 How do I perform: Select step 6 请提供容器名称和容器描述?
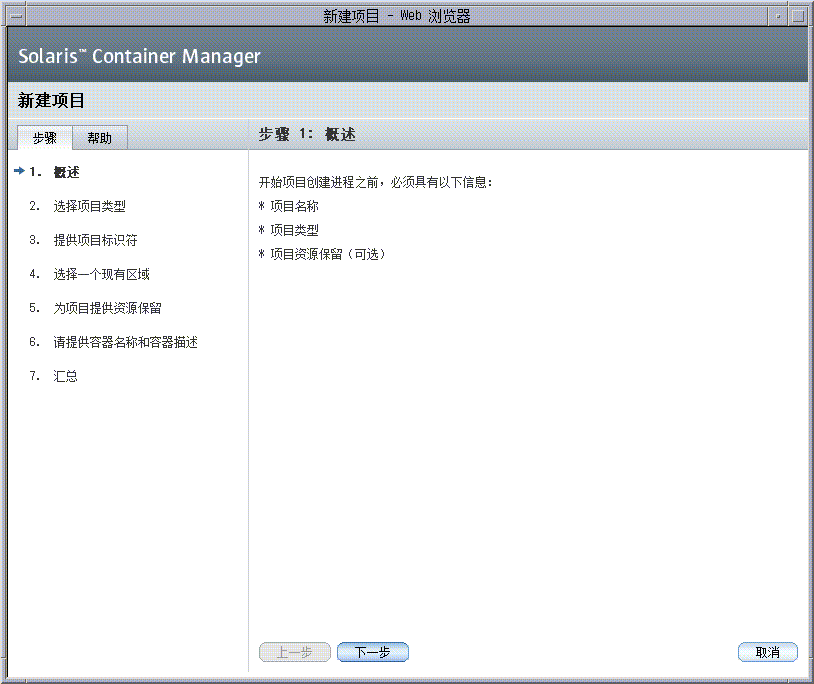[x=125, y=342]
